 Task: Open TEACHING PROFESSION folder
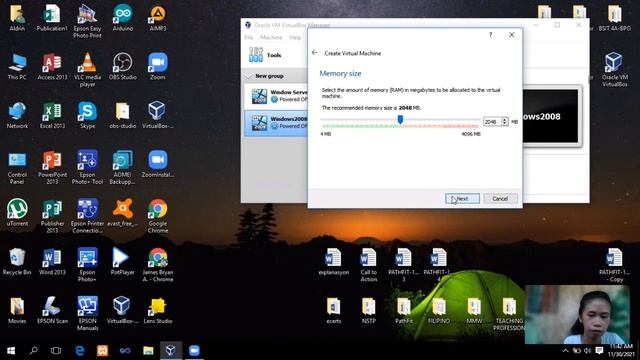pyautogui.click(x=509, y=314)
